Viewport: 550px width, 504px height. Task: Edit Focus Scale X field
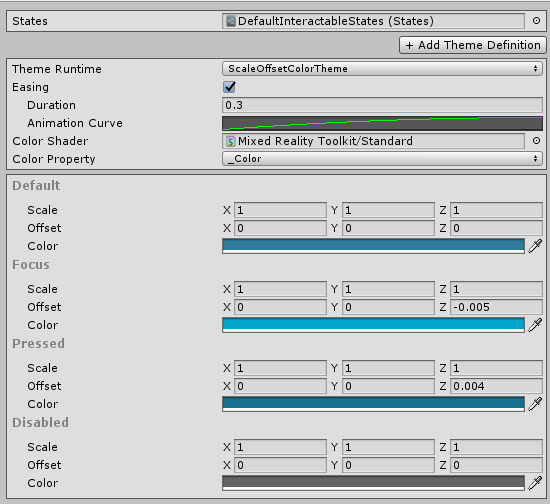coord(280,289)
